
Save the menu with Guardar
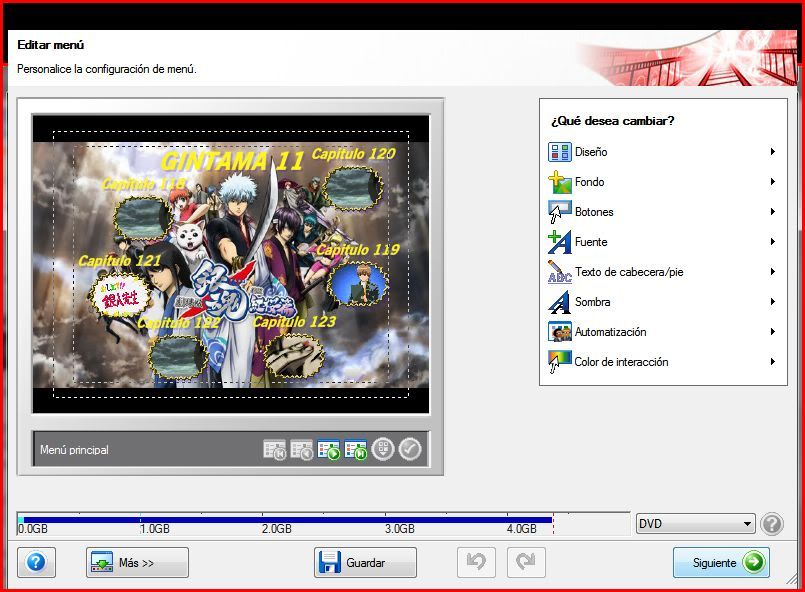click(365, 563)
